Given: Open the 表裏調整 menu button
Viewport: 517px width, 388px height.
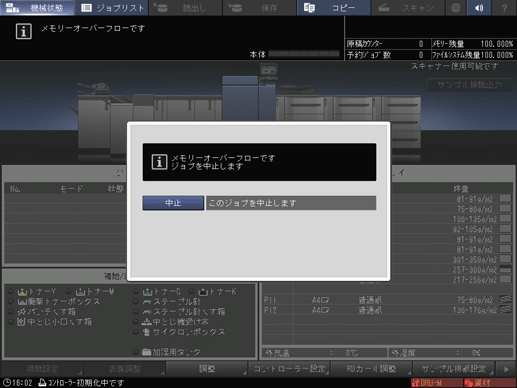Looking at the screenshot, I should 125,369.
